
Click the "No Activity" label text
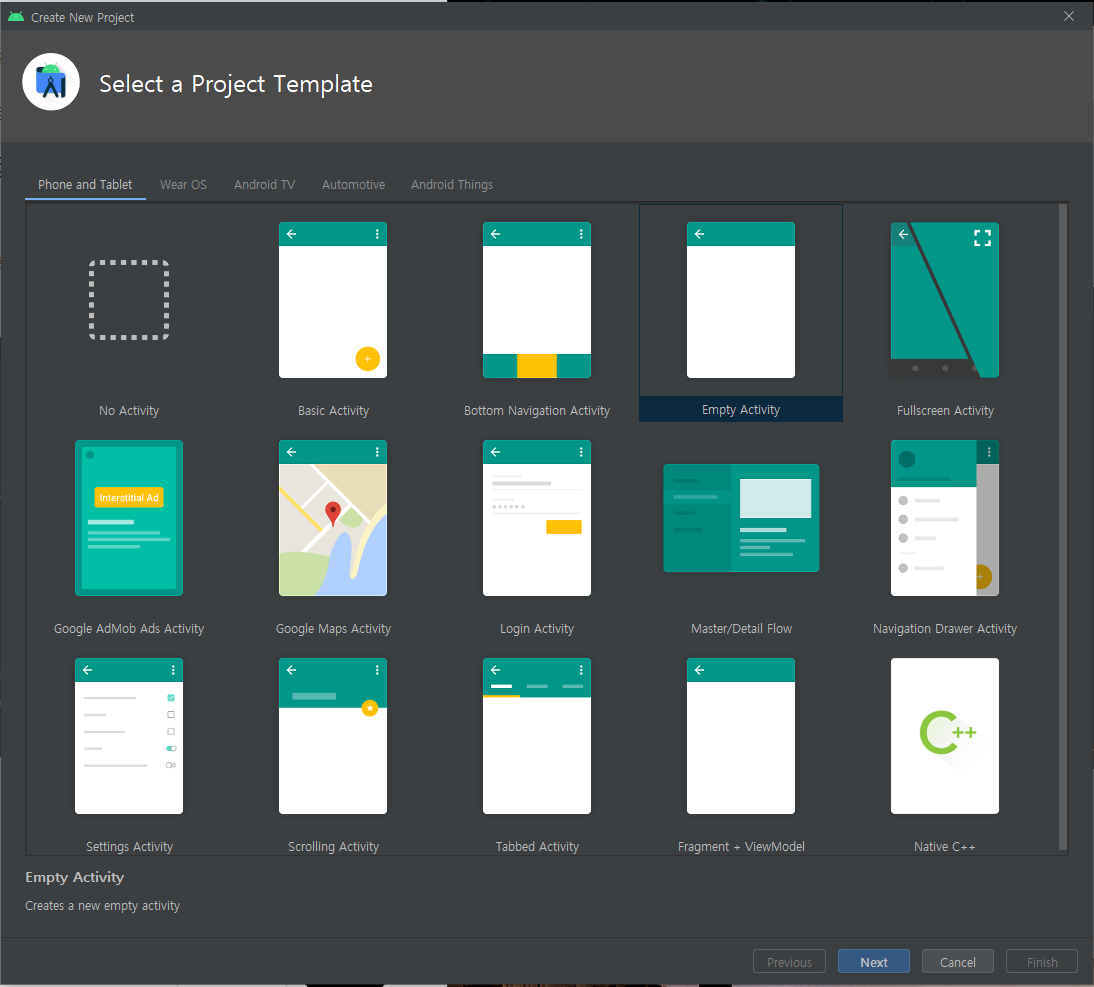(x=129, y=411)
